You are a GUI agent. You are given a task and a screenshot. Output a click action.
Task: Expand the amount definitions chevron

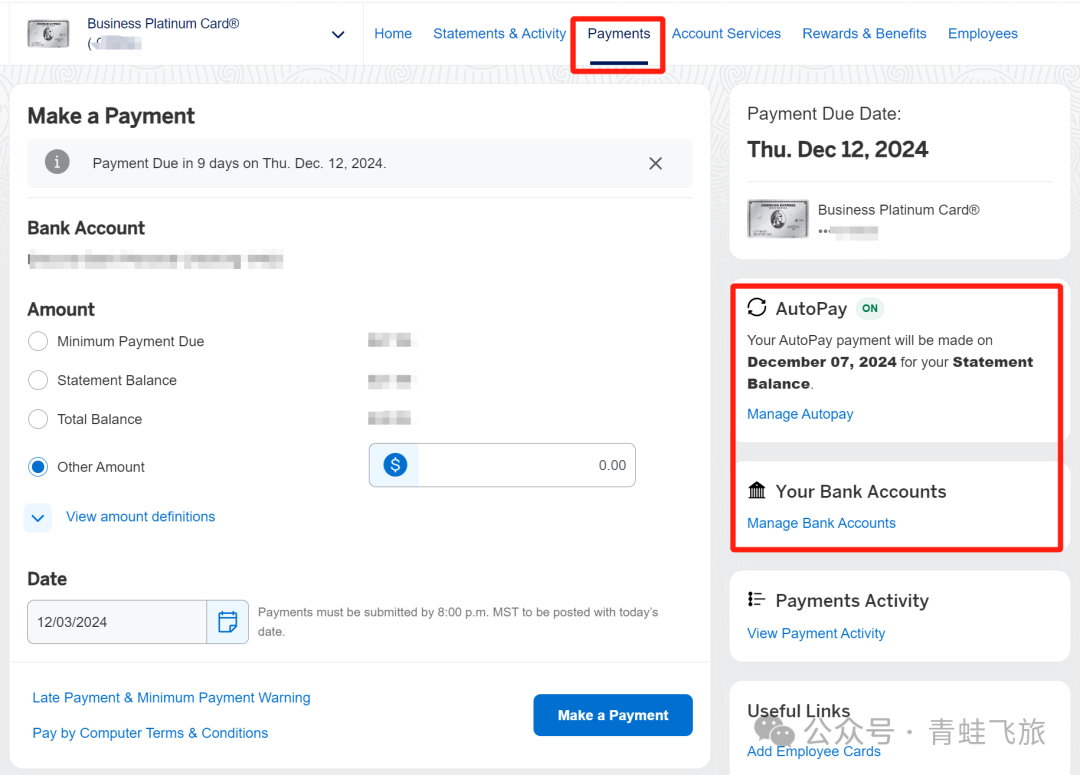tap(38, 517)
